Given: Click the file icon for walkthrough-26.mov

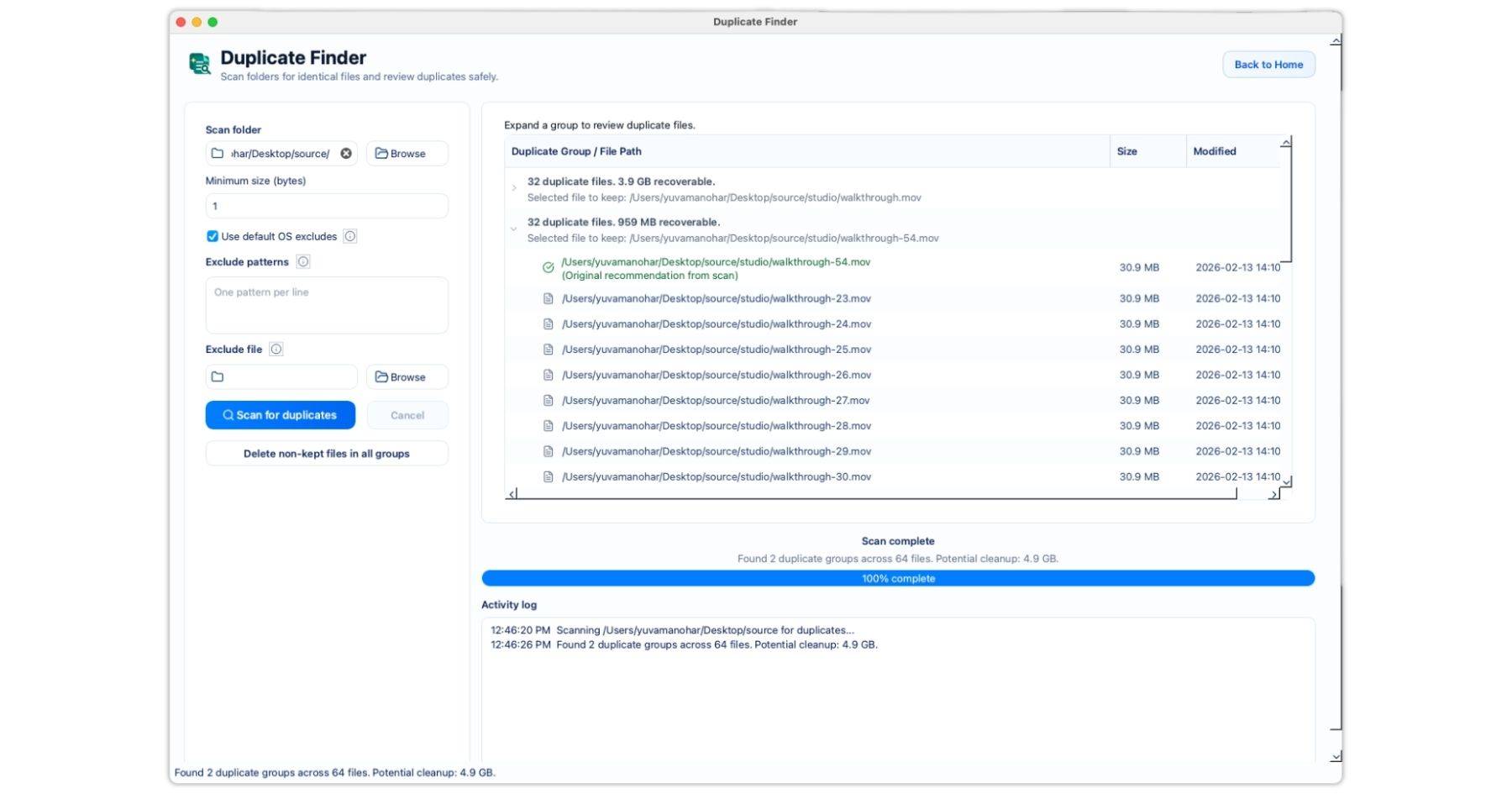Looking at the screenshot, I should 549,375.
